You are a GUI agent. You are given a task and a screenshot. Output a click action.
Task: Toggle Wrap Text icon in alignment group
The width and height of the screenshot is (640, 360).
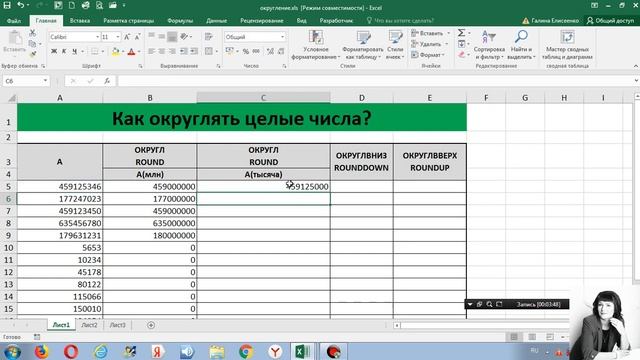click(209, 37)
